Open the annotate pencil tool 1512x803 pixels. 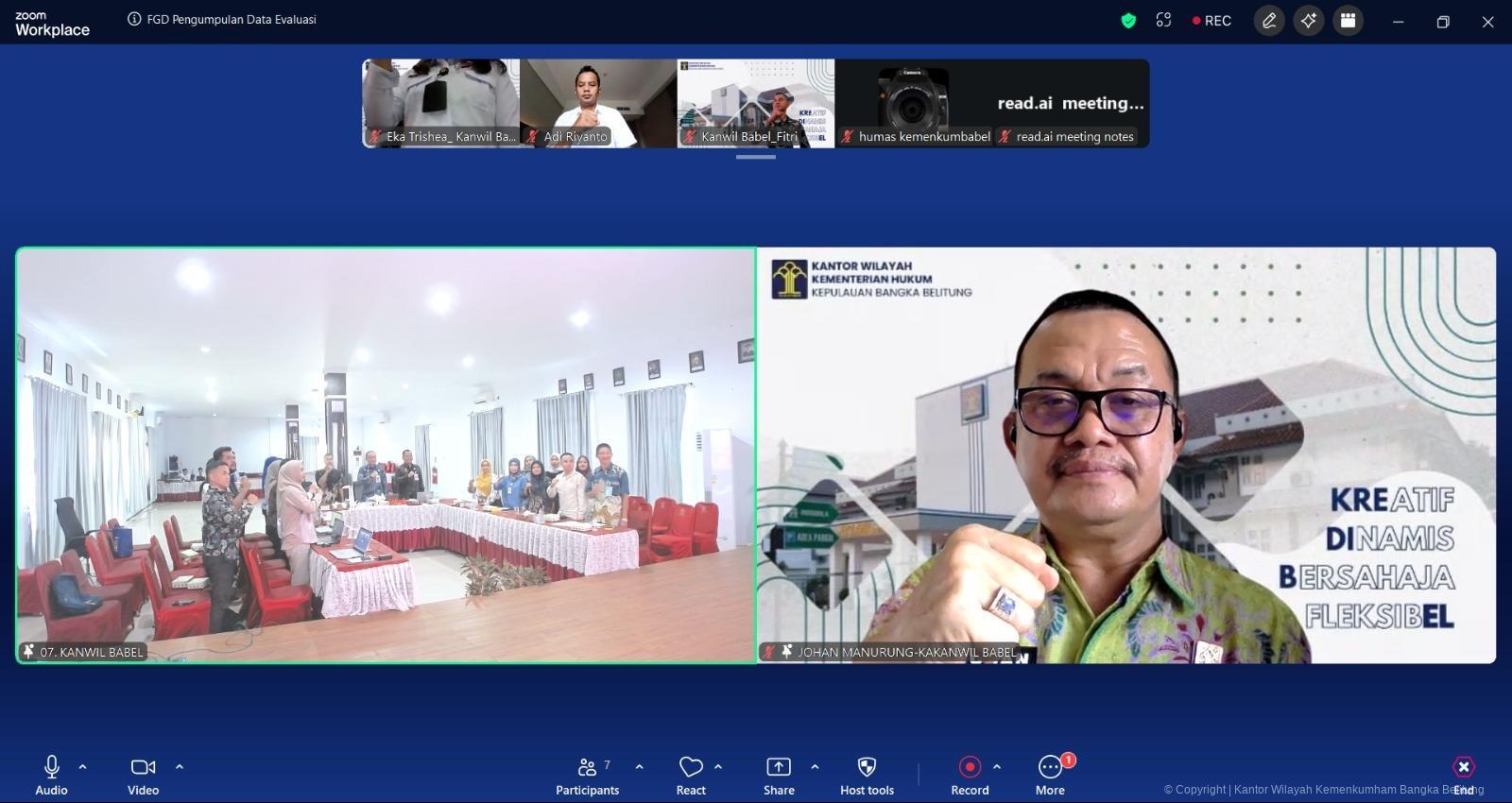click(1269, 21)
